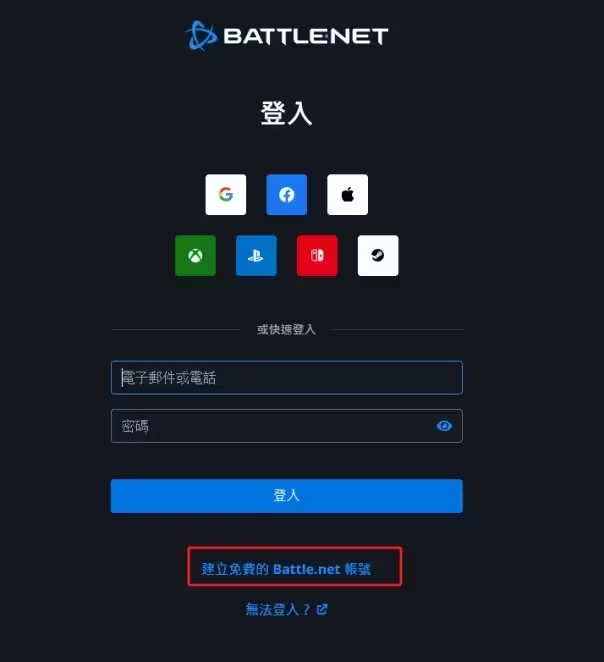Click the large 登入 heading
This screenshot has width=604, height=662.
click(286, 113)
